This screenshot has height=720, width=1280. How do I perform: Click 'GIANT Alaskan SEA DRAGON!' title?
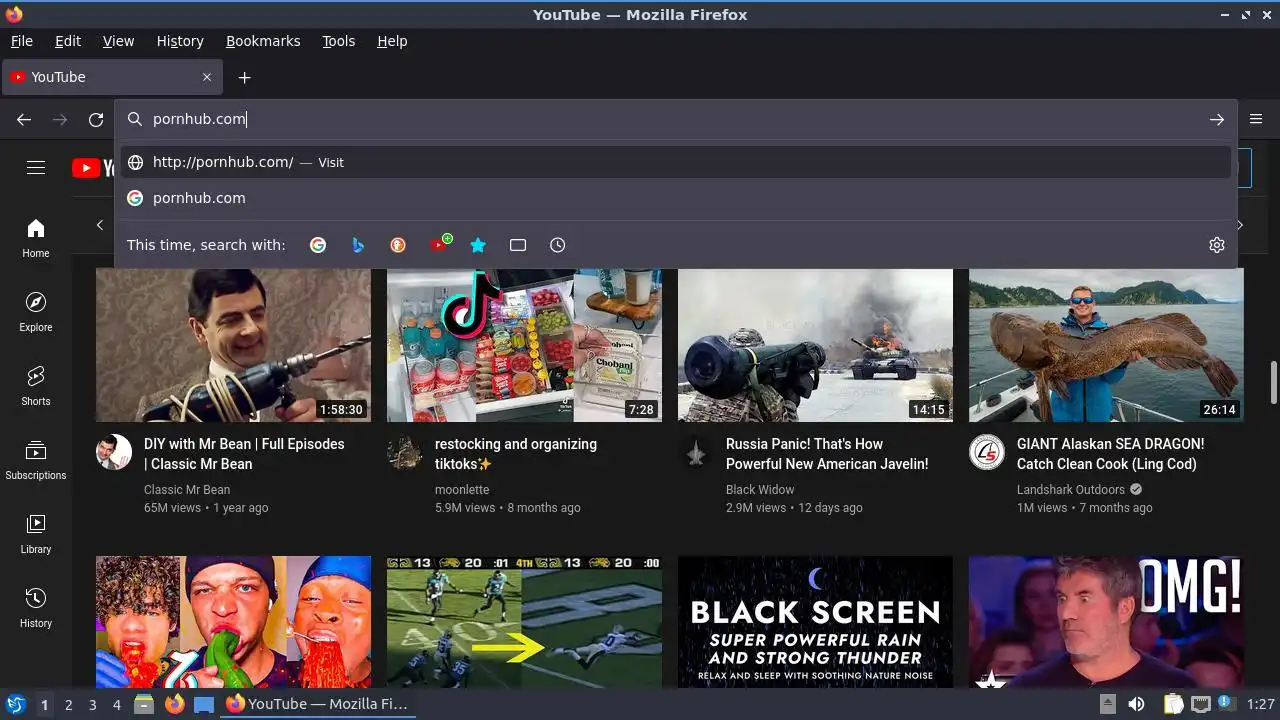click(x=1110, y=454)
